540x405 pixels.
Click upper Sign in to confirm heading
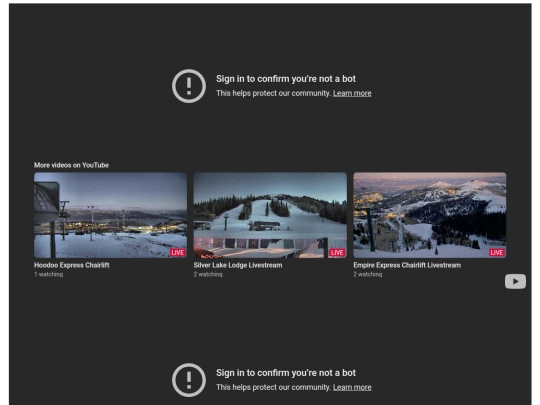tap(286, 79)
